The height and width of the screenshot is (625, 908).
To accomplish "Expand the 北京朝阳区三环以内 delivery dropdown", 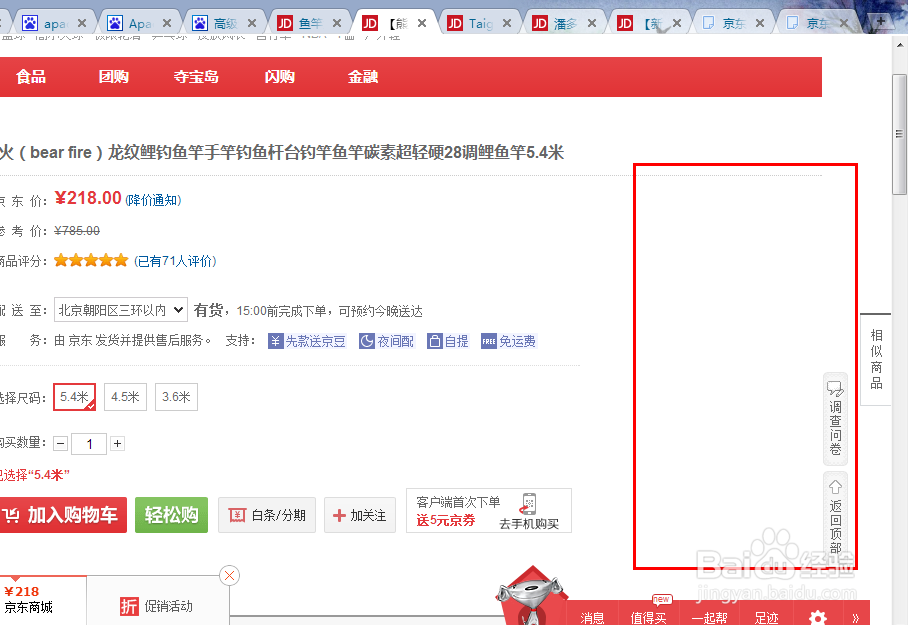I will coord(120,310).
